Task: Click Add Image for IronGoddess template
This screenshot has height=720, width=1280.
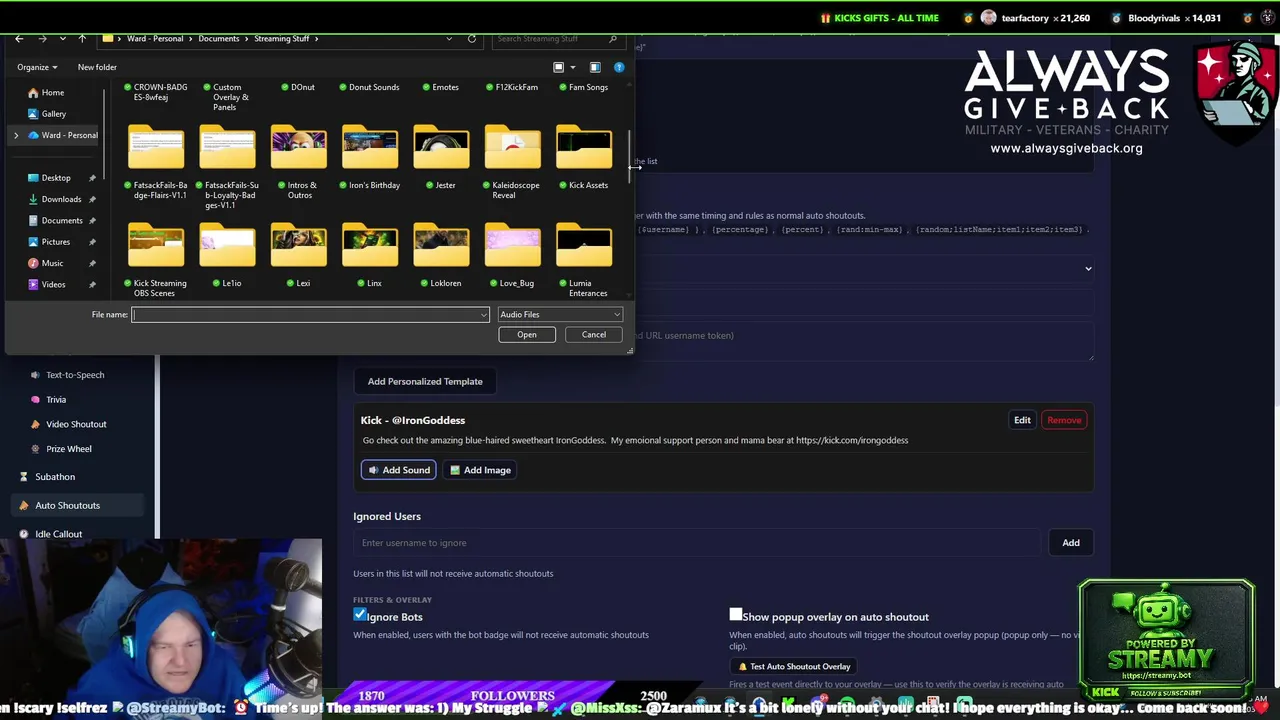Action: pyautogui.click(x=480, y=470)
